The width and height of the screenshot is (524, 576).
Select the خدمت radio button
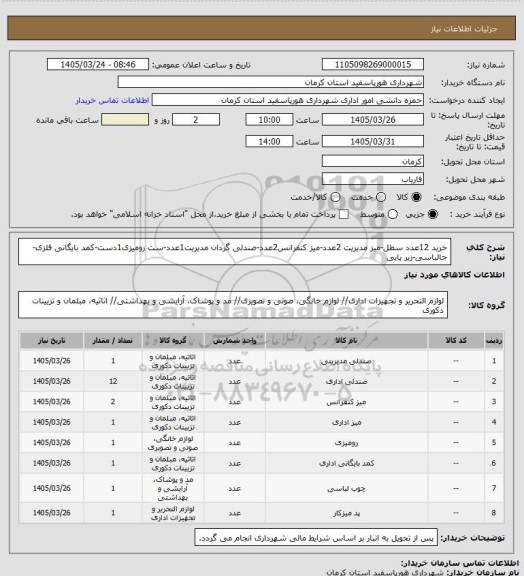pos(381,197)
